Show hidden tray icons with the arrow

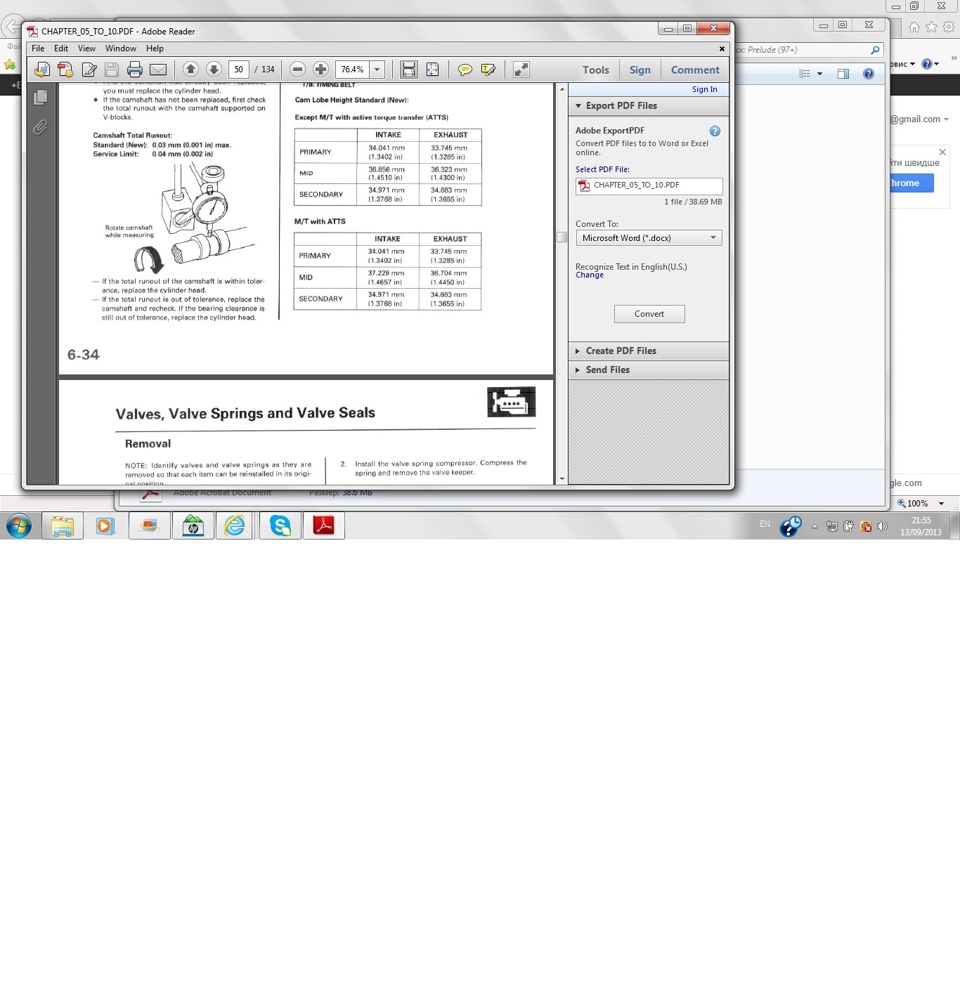[815, 526]
